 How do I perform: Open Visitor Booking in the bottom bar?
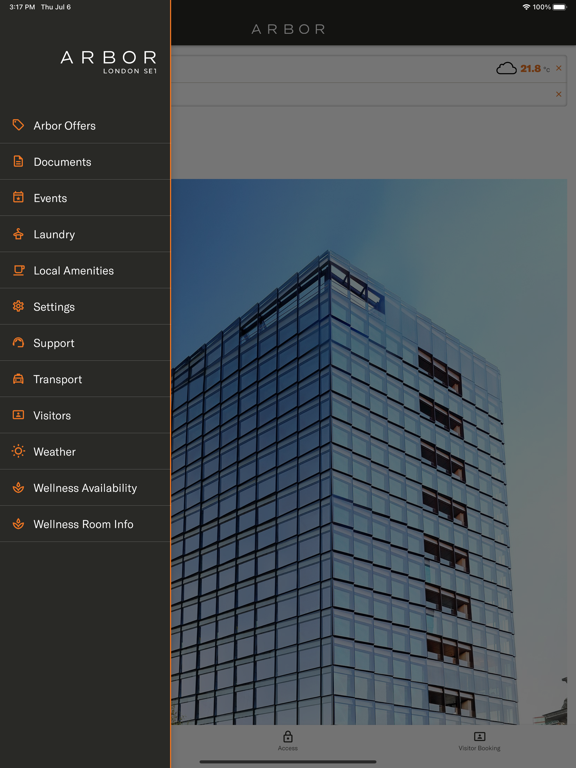[x=480, y=741]
